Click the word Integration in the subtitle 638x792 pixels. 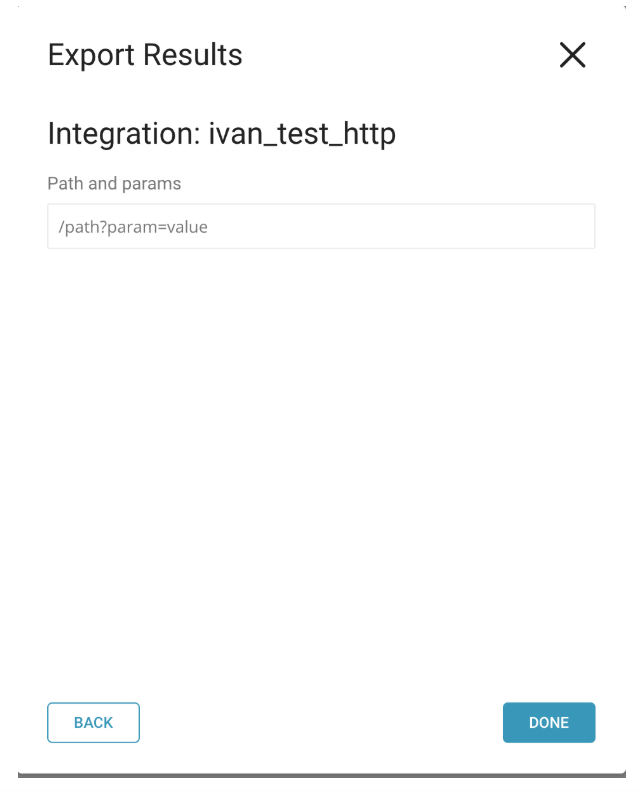pyautogui.click(x=122, y=134)
